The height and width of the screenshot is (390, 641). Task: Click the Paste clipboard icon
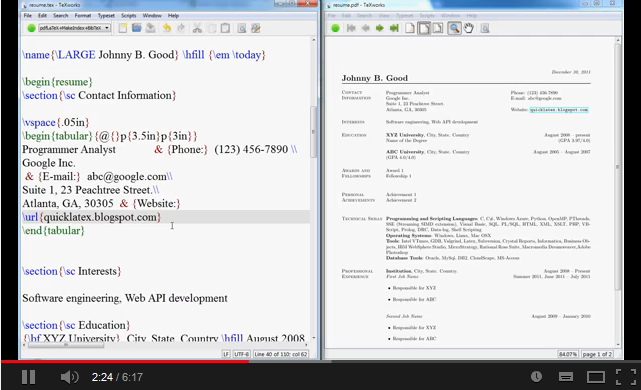(225, 28)
